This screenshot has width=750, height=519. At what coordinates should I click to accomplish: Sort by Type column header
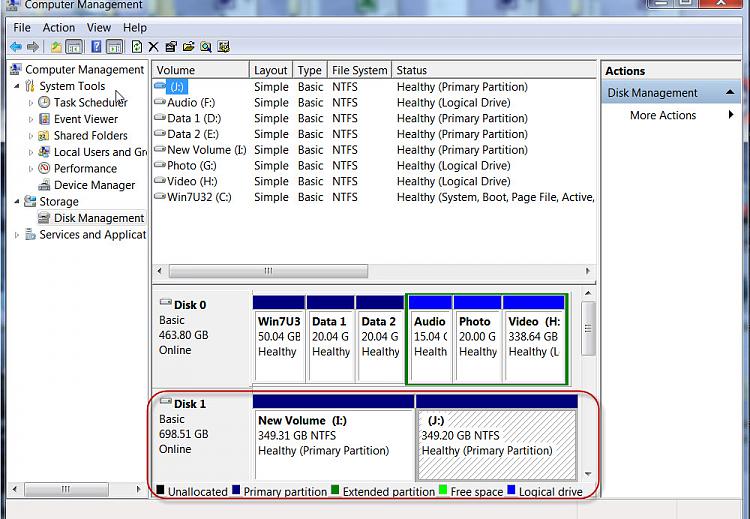pyautogui.click(x=310, y=70)
